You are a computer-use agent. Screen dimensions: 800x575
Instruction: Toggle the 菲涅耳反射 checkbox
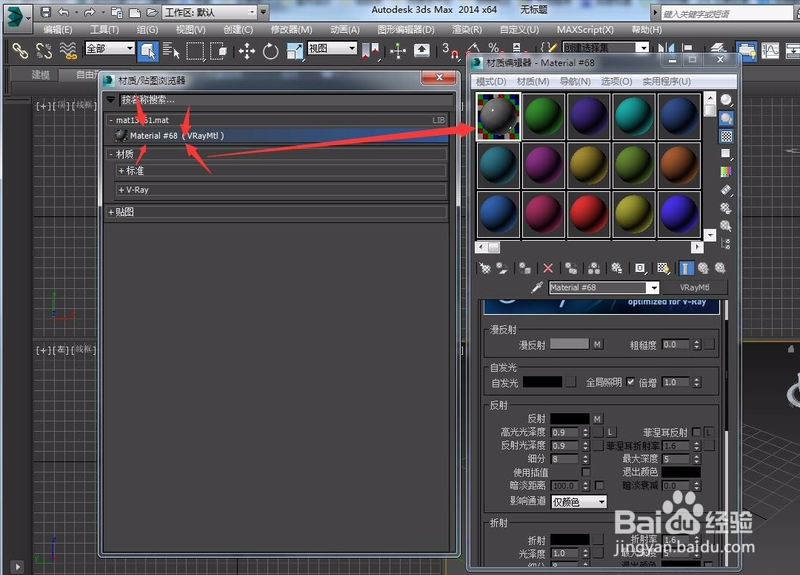pyautogui.click(x=696, y=432)
